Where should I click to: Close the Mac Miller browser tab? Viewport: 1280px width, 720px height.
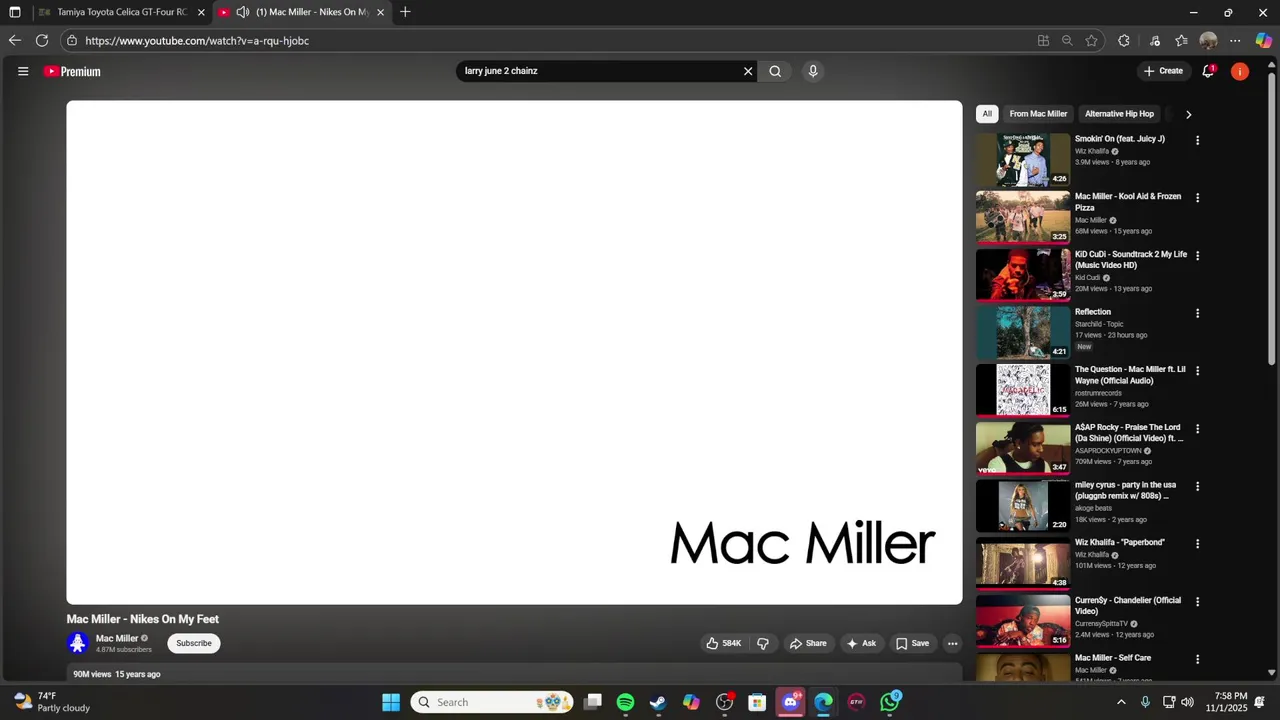point(380,12)
